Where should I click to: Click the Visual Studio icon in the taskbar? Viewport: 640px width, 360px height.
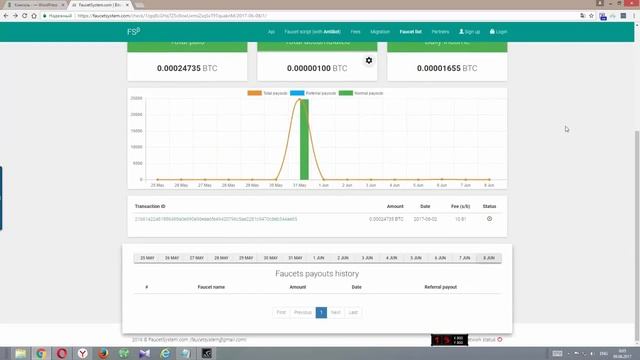pyautogui.click(x=144, y=353)
